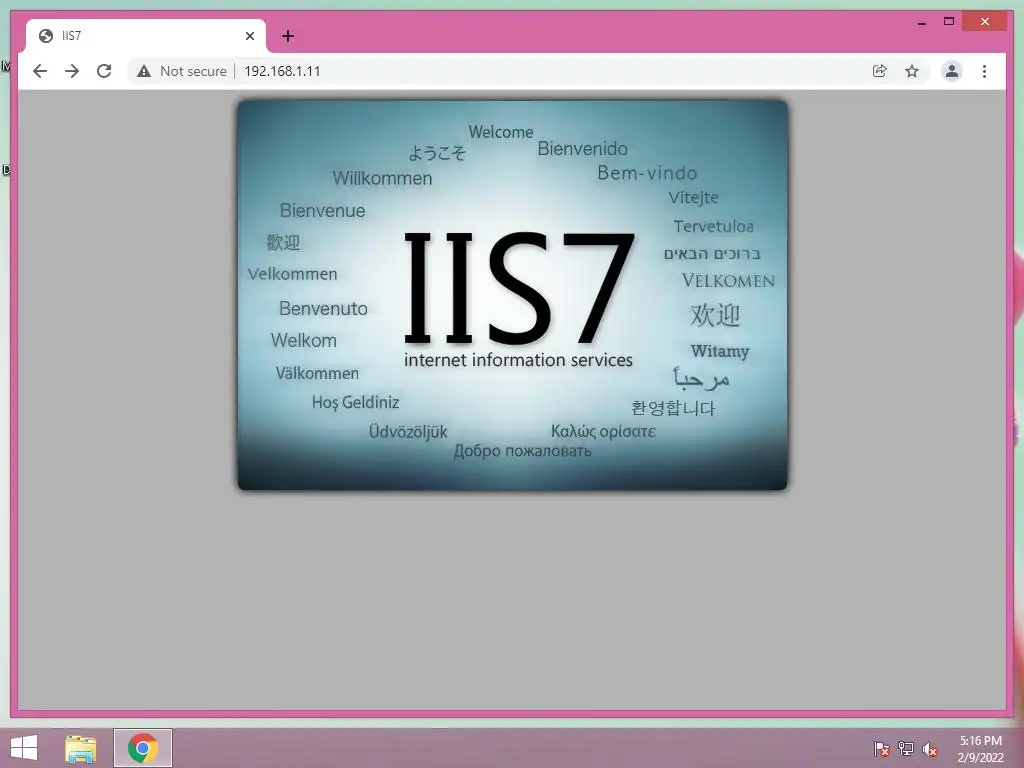Image resolution: width=1024 pixels, height=768 pixels.
Task: Reload the 192.168.1.11 page
Action: click(104, 71)
